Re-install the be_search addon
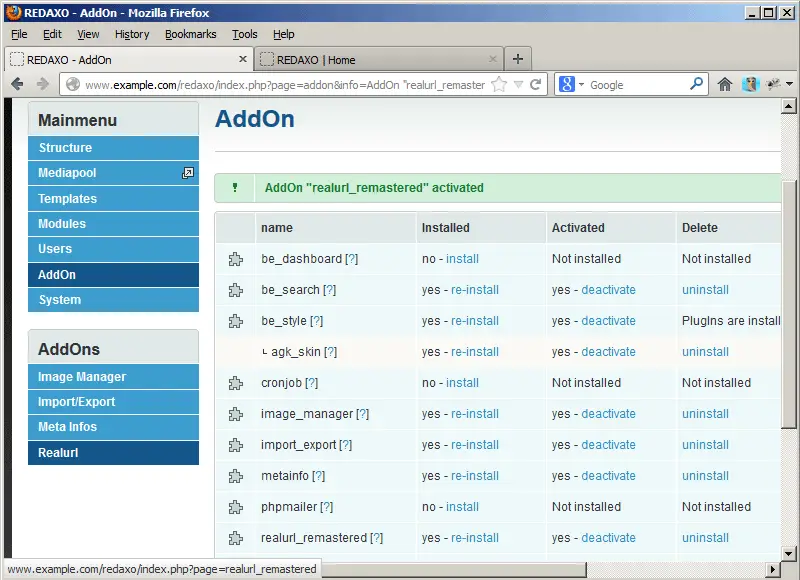 pos(475,290)
